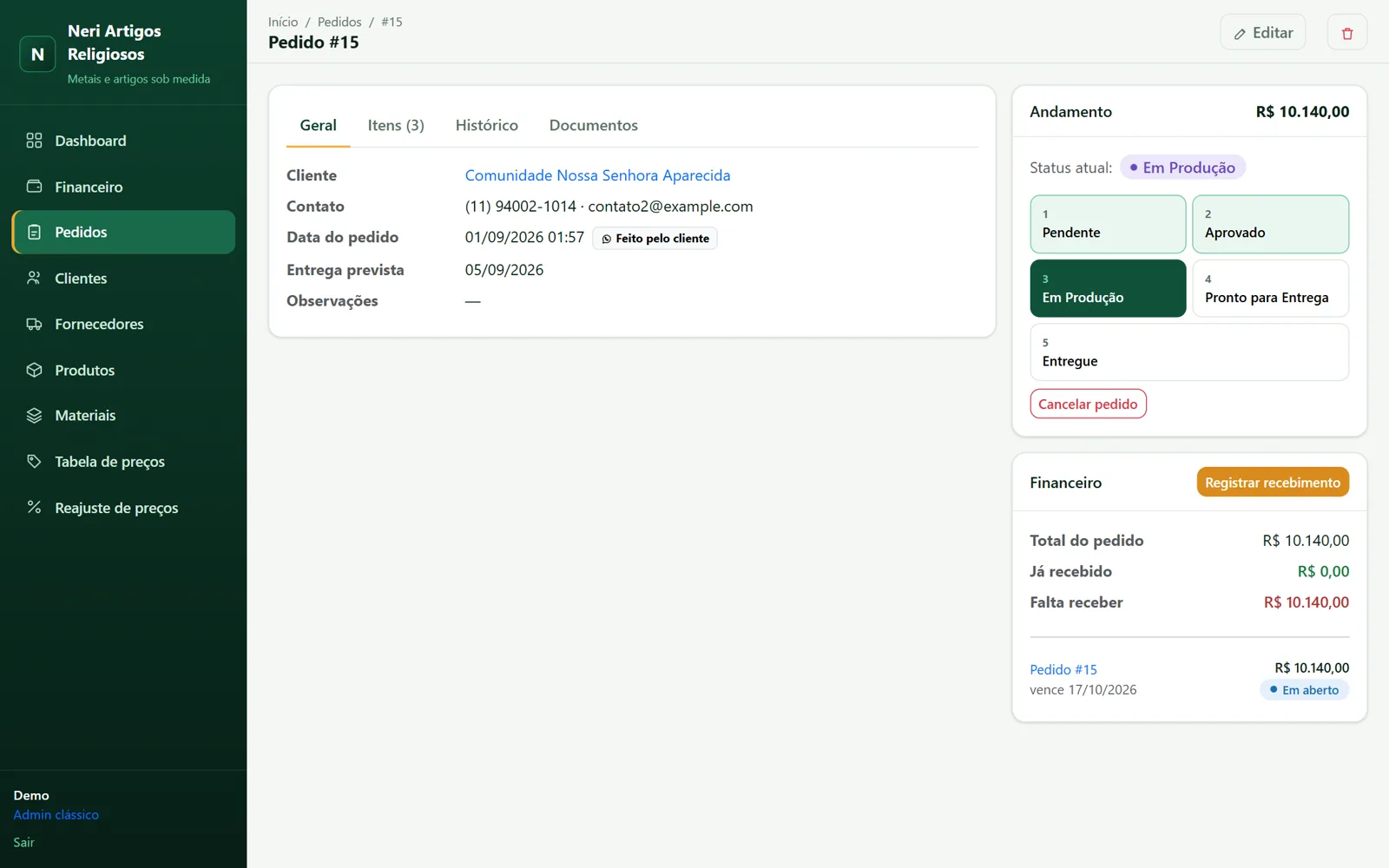Image resolution: width=1389 pixels, height=868 pixels.
Task: Click the Dashboard grid icon in sidebar
Action: pyautogui.click(x=34, y=141)
